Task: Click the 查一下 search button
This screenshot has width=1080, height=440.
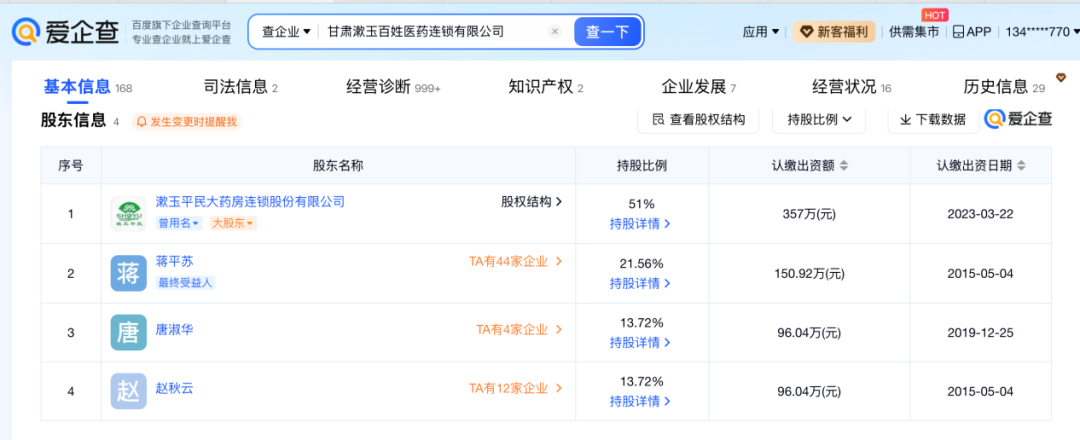Action: click(608, 32)
